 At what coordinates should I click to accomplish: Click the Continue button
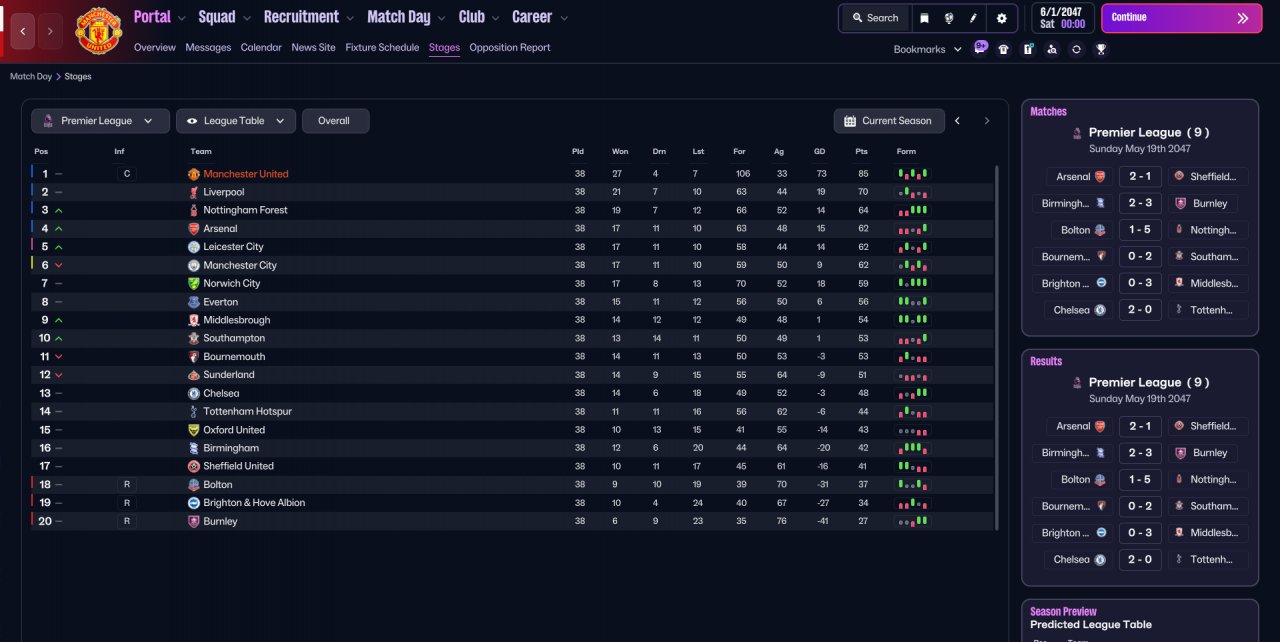[1181, 18]
